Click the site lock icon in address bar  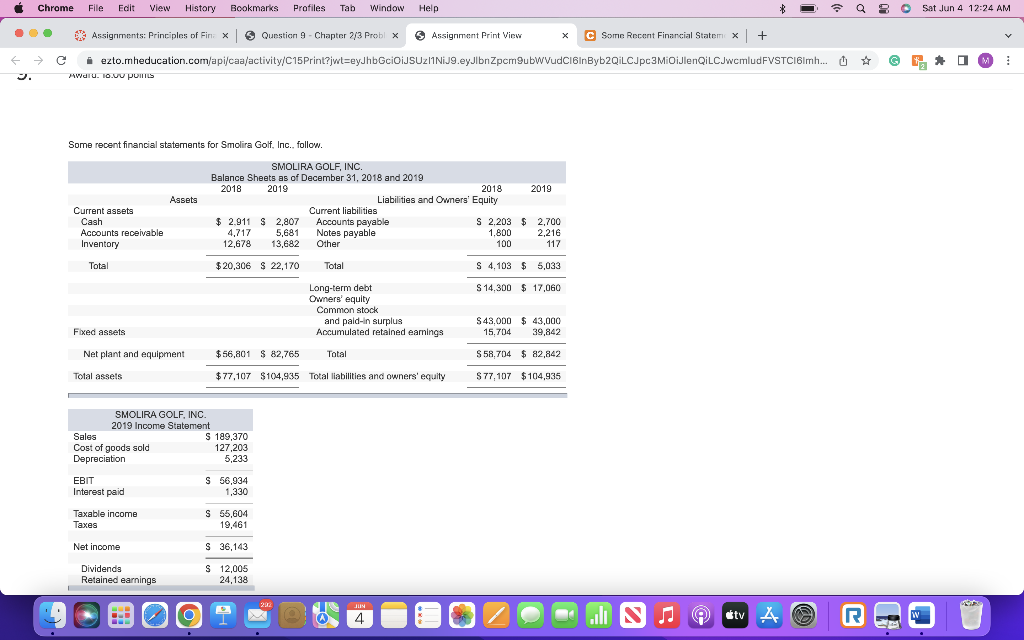pos(89,61)
